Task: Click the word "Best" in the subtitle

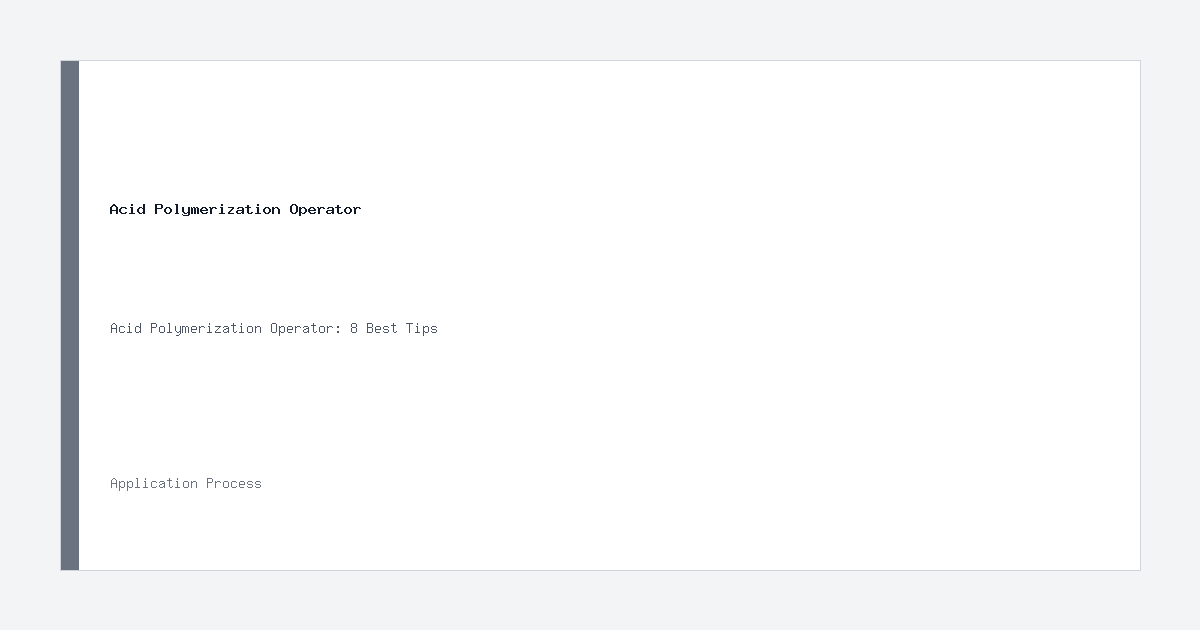Action: click(382, 328)
